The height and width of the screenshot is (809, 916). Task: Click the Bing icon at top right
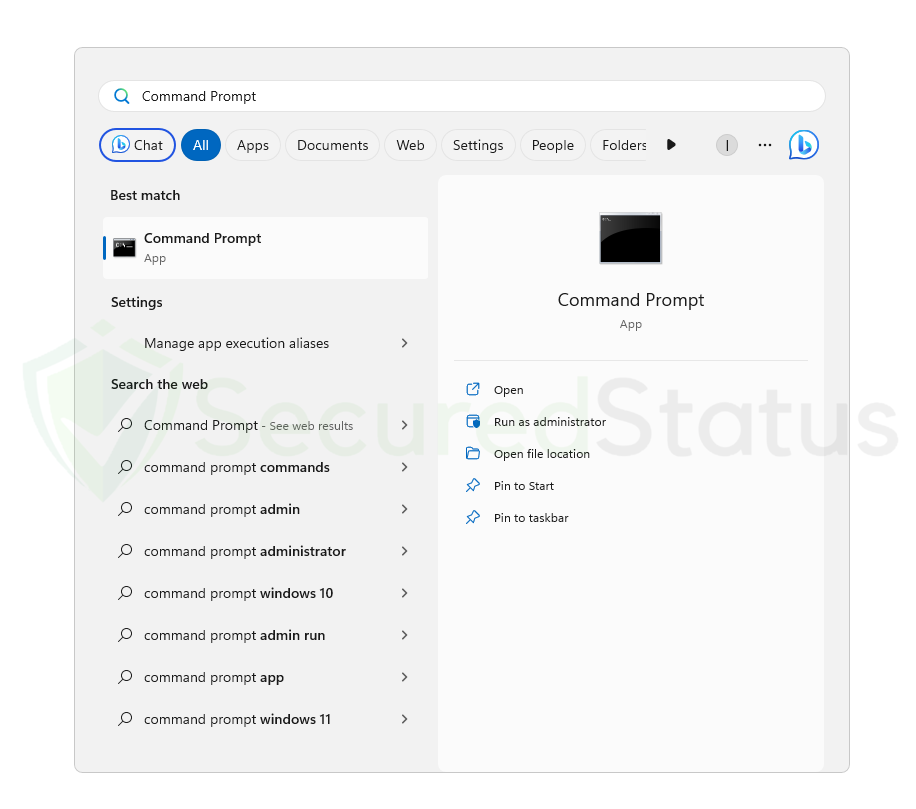click(x=803, y=145)
